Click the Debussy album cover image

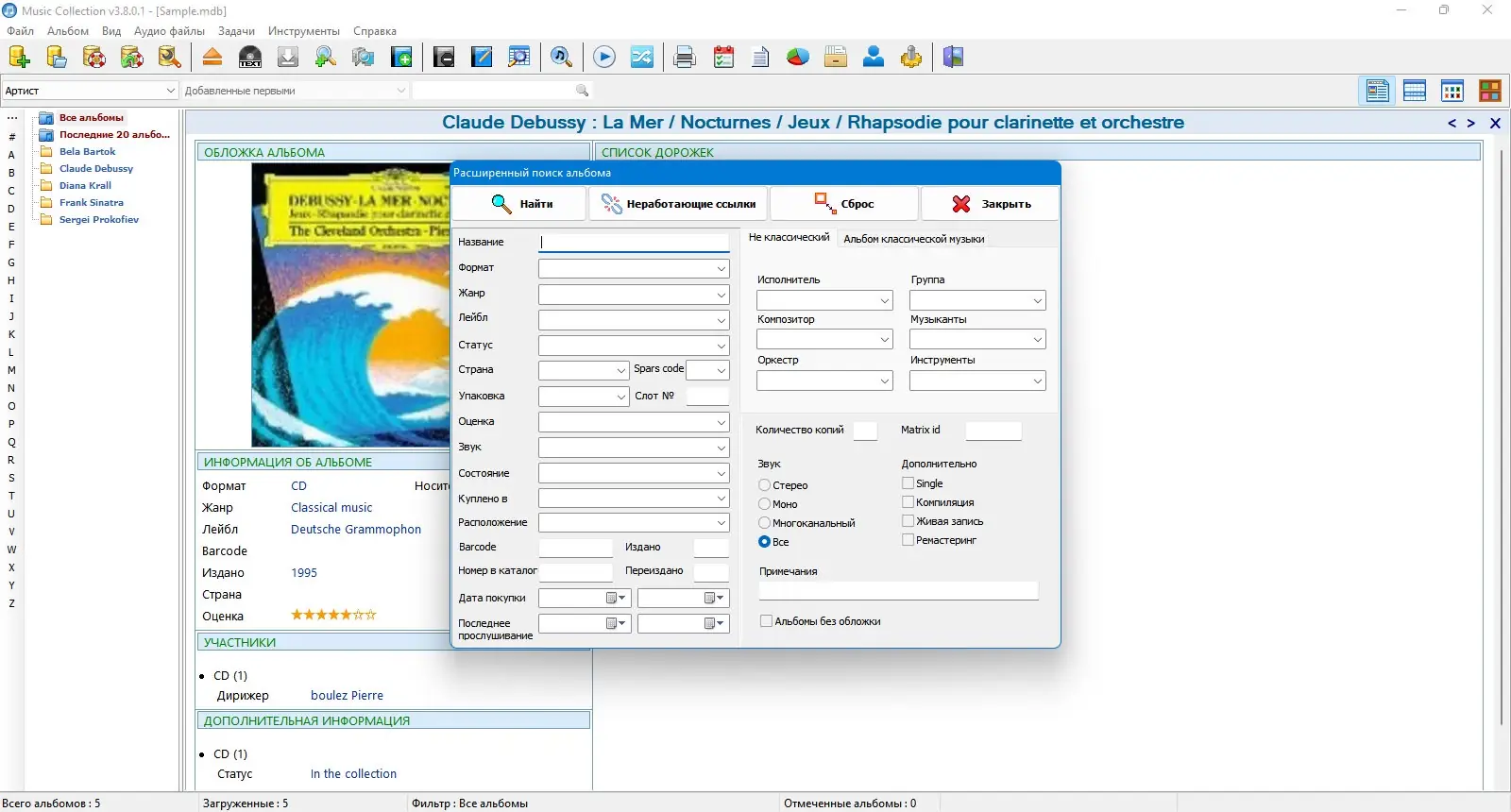350,305
